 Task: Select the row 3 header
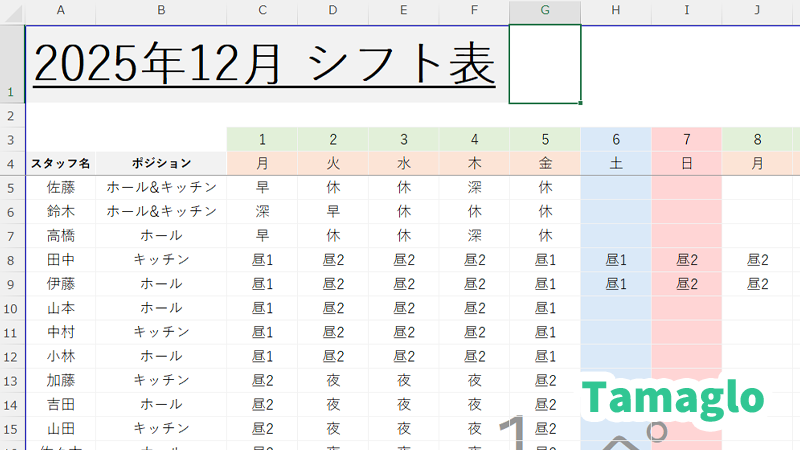coord(11,139)
